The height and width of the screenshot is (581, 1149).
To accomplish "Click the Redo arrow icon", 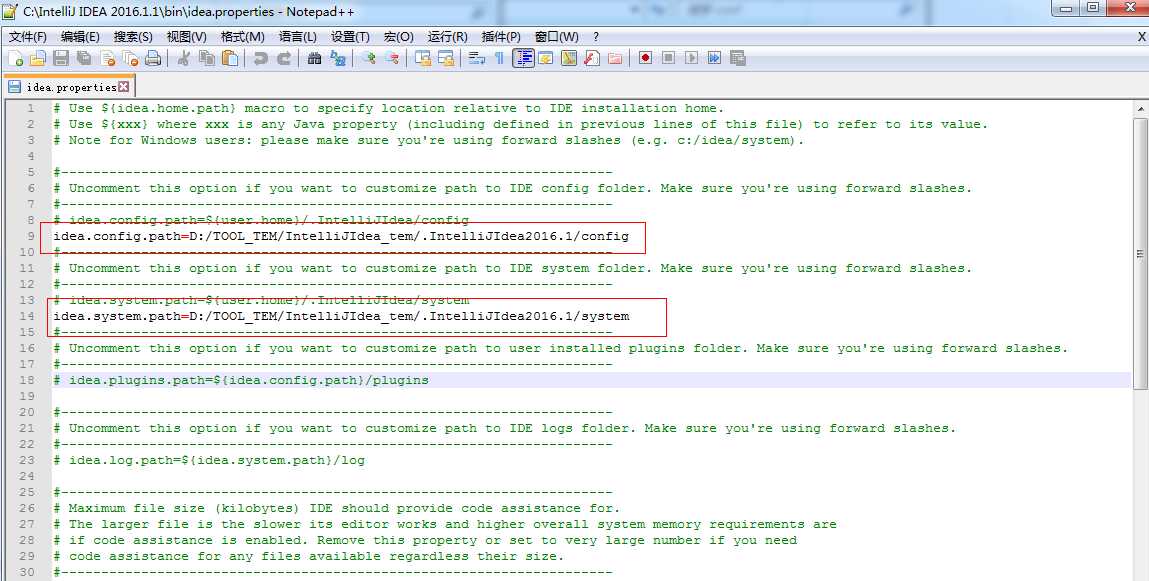I will tap(284, 59).
